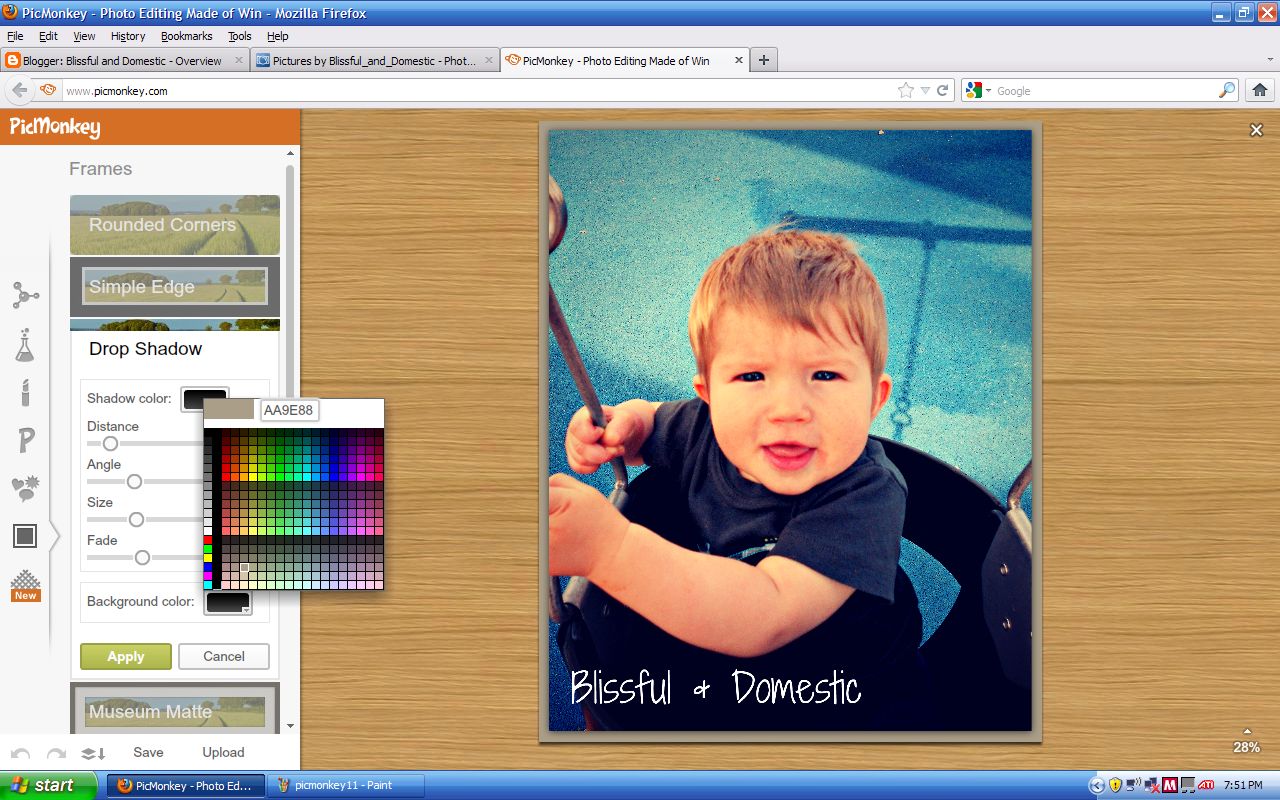
Task: Click the Distance slider handle
Action: [x=111, y=443]
